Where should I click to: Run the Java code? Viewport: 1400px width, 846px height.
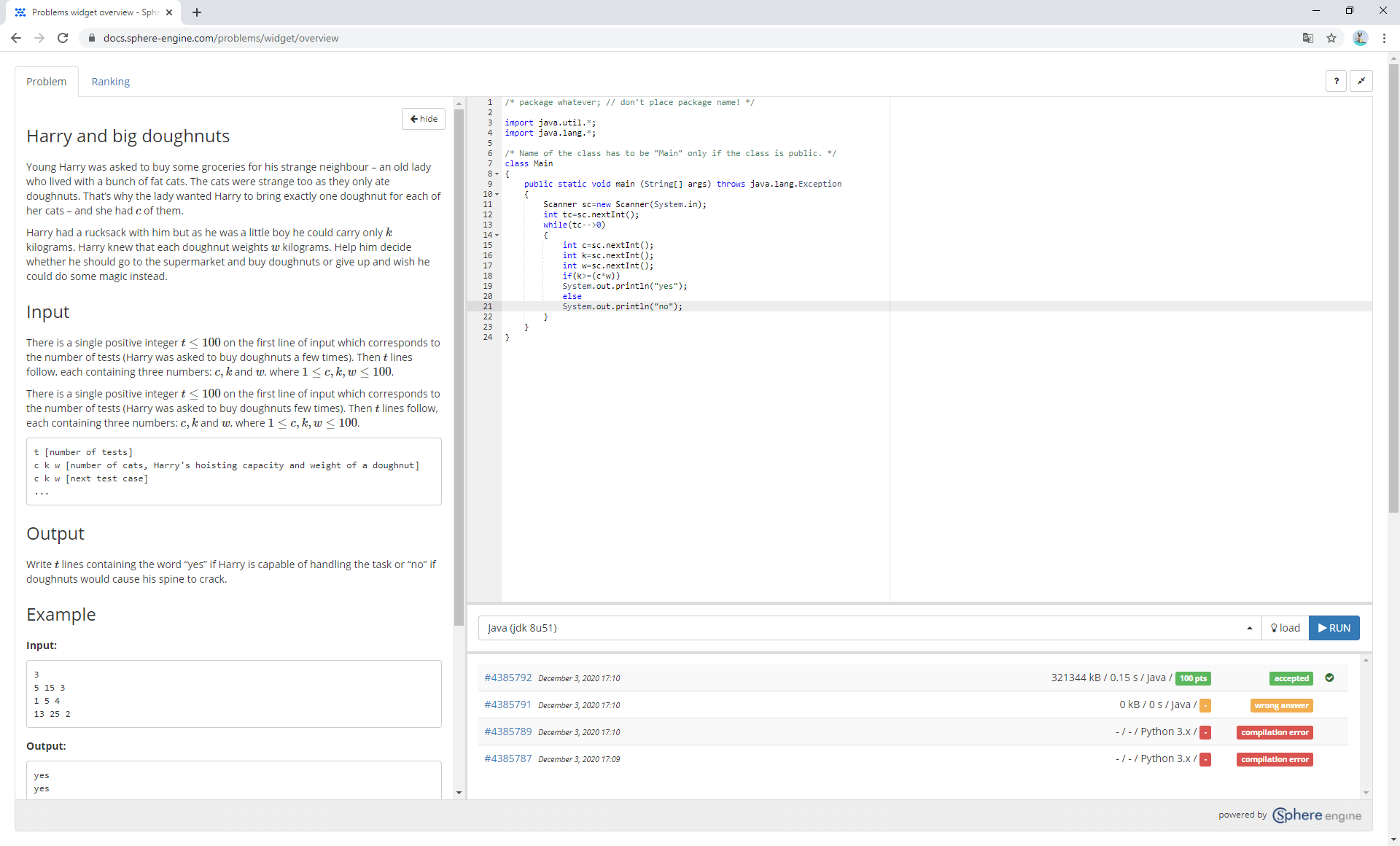click(x=1334, y=628)
